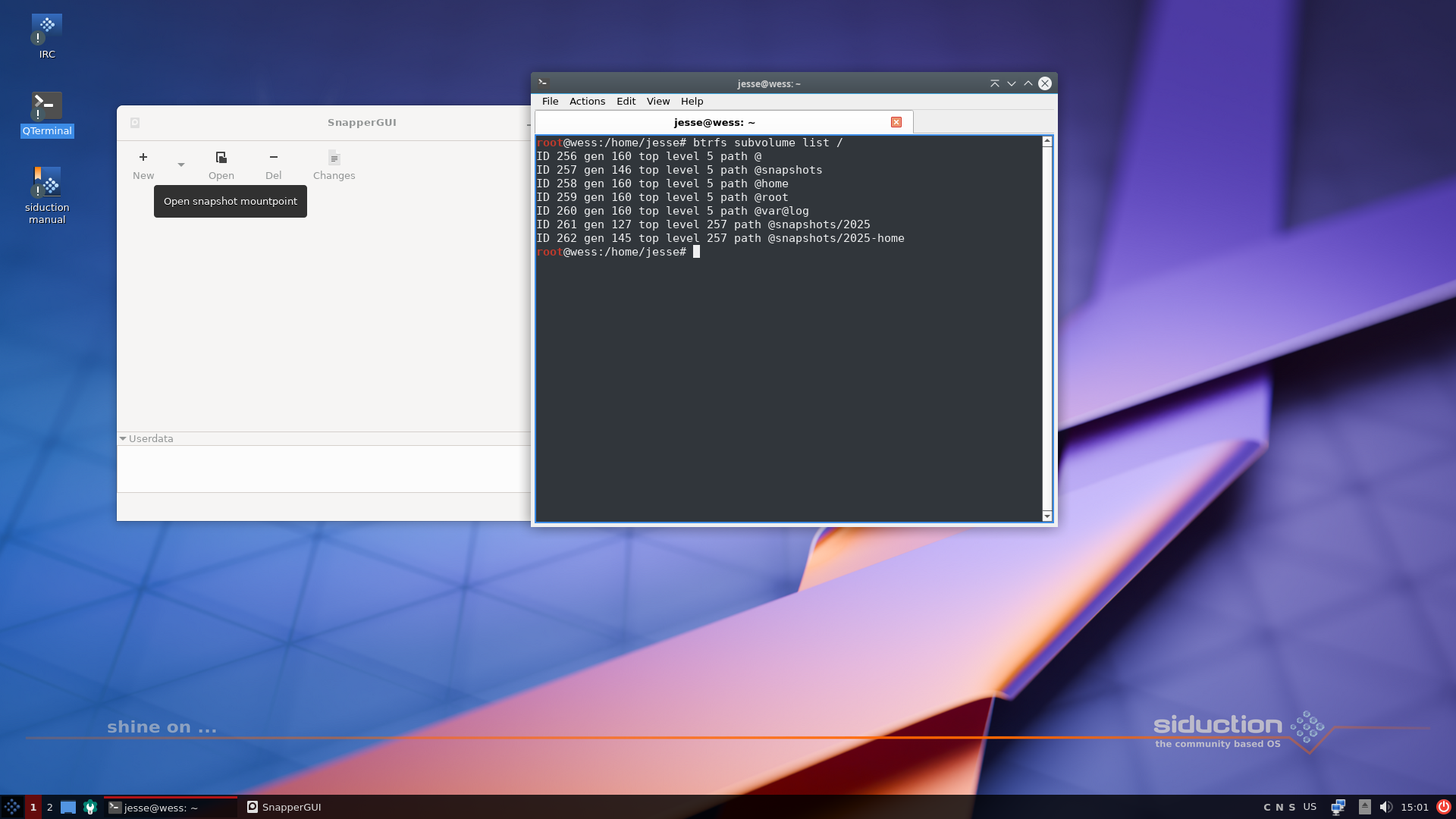Click Del to delete snapshot in SnapperGUI
This screenshot has width=1456, height=819.
coord(274,165)
